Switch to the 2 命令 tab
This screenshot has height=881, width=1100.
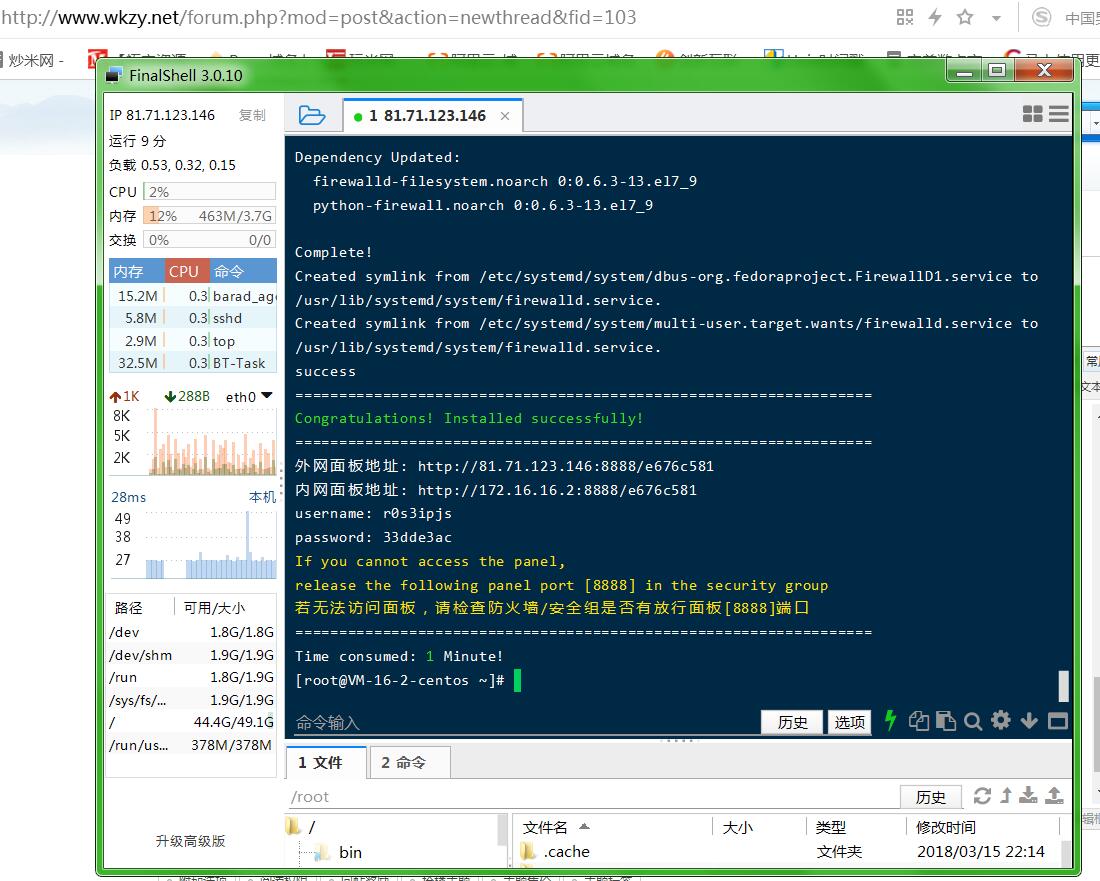pyautogui.click(x=403, y=763)
